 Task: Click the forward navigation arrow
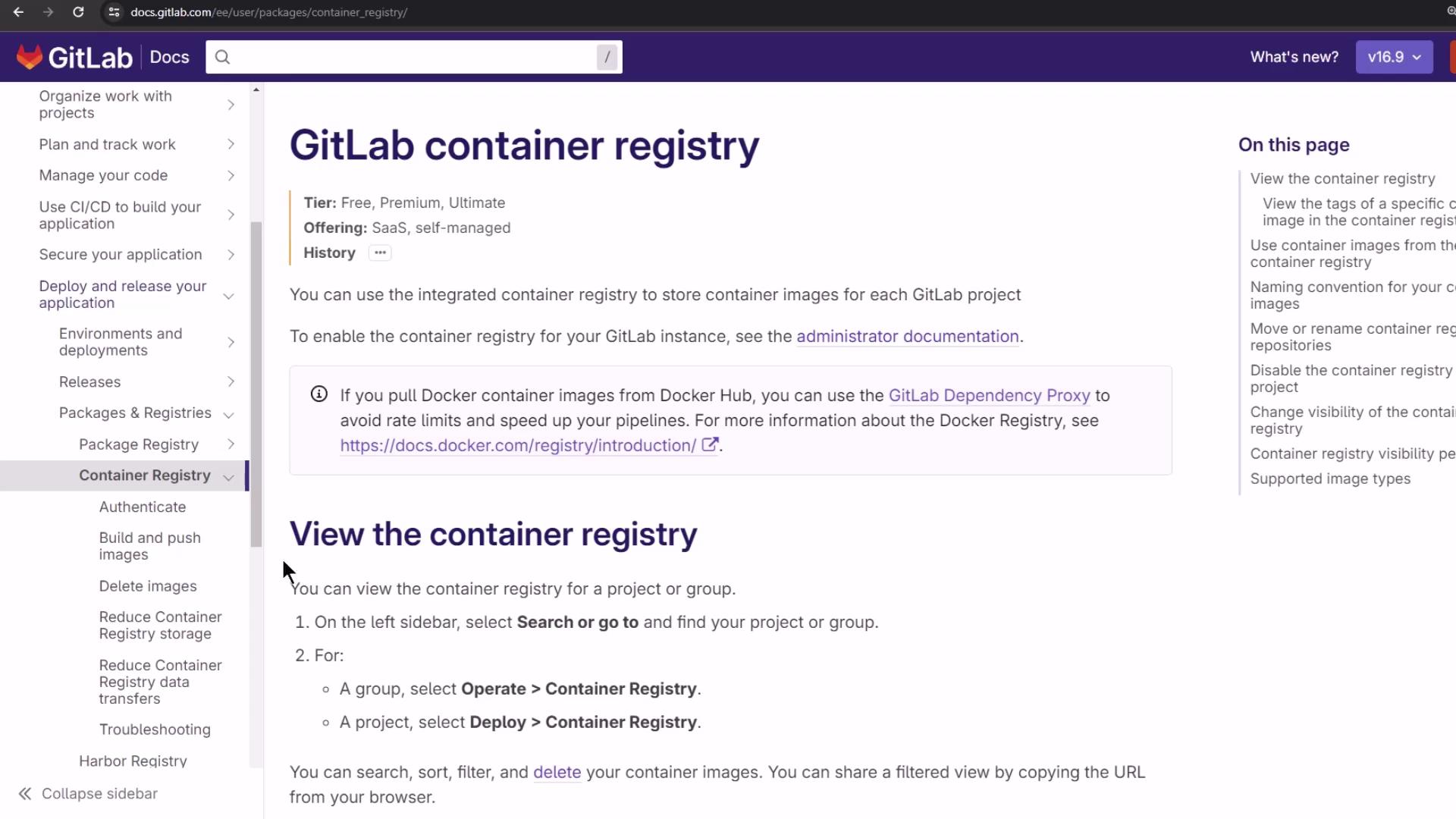click(x=49, y=12)
